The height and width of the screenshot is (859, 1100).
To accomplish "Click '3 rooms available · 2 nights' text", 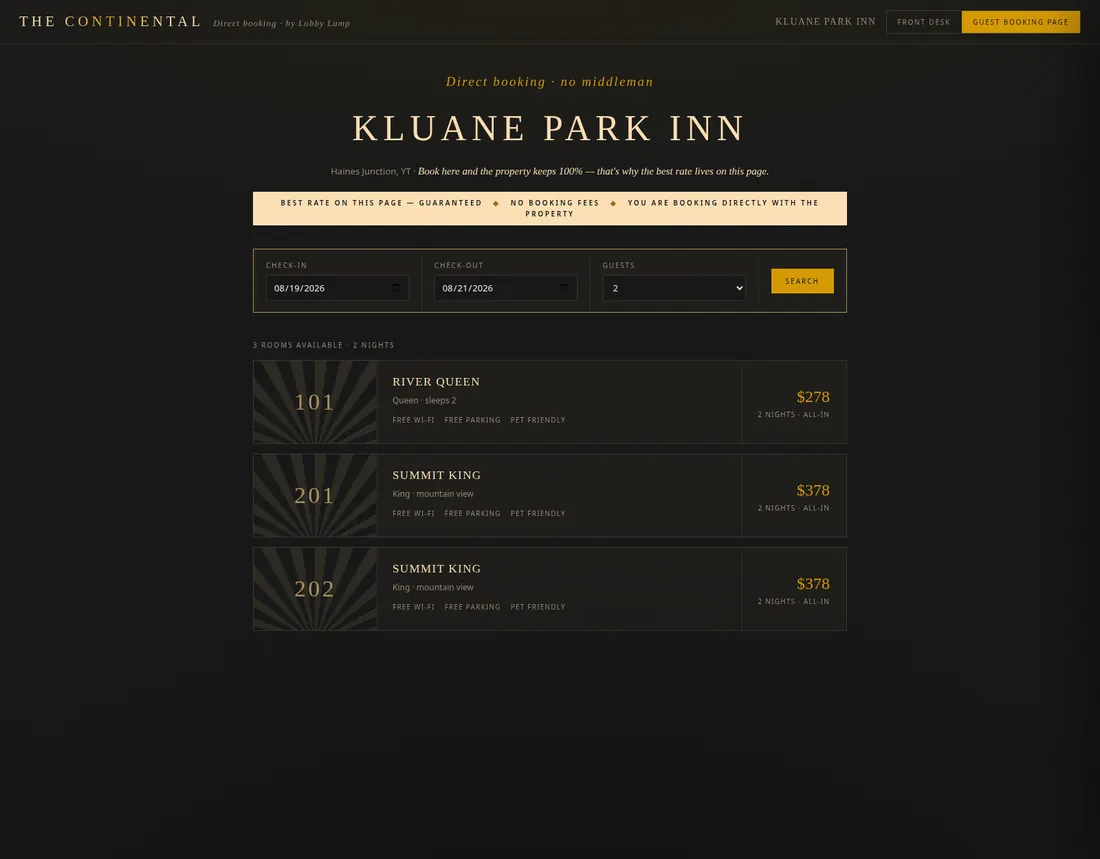I will (323, 345).
